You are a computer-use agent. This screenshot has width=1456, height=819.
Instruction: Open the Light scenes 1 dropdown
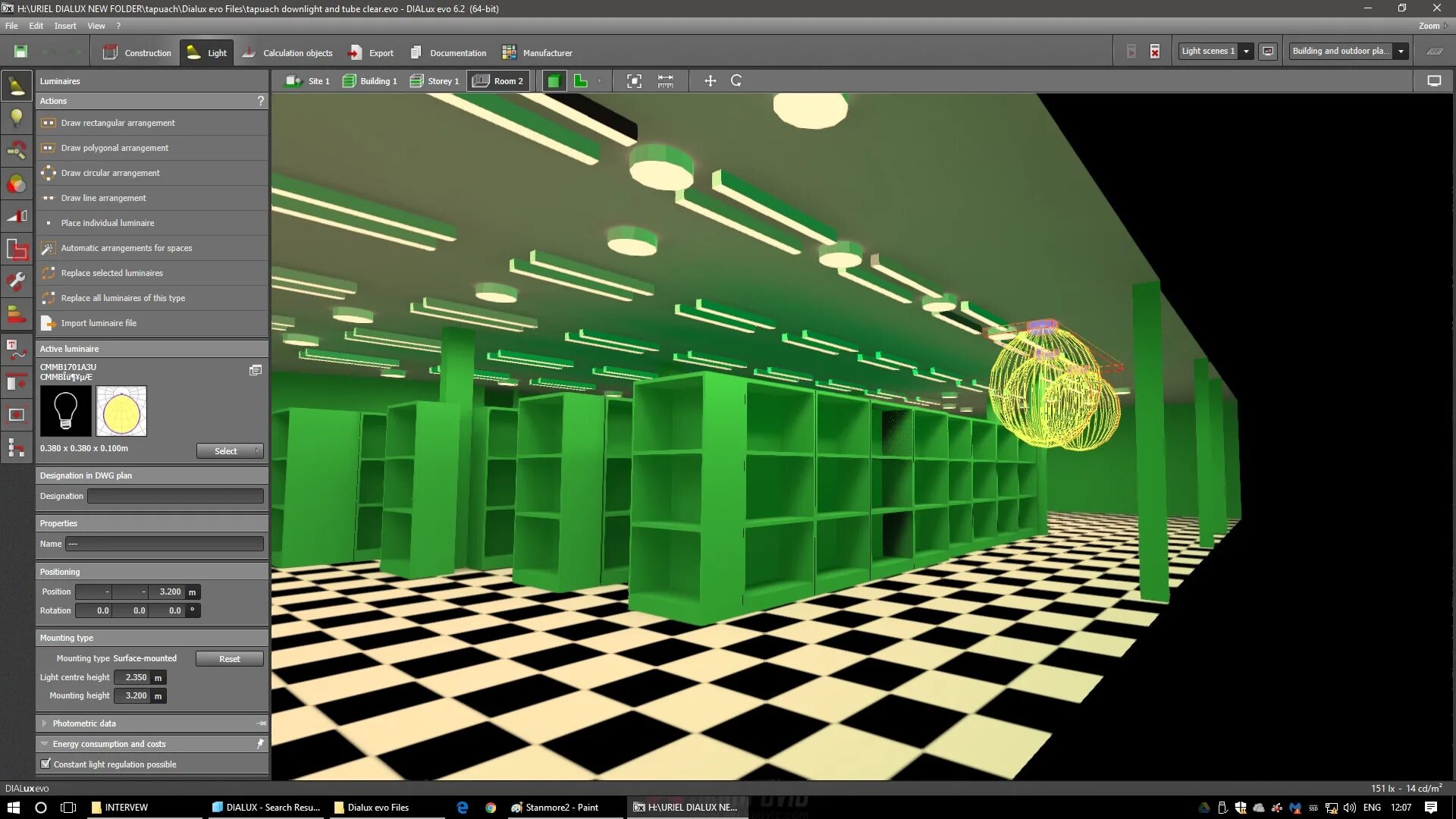[1246, 52]
